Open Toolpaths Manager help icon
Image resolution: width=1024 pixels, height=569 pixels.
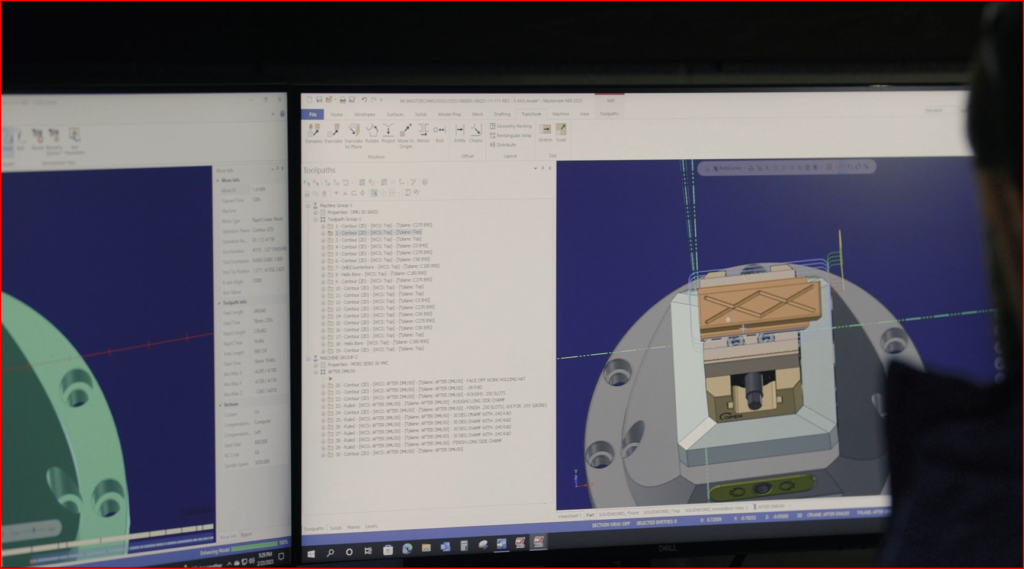click(424, 182)
